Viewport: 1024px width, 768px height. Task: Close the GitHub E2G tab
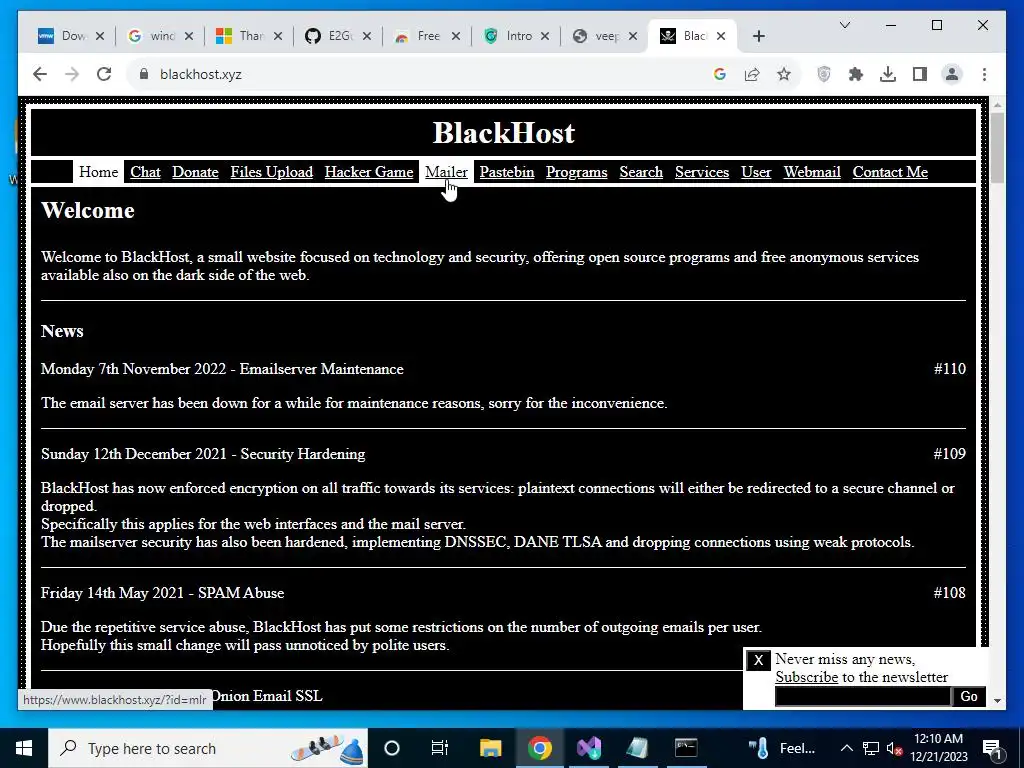point(366,36)
